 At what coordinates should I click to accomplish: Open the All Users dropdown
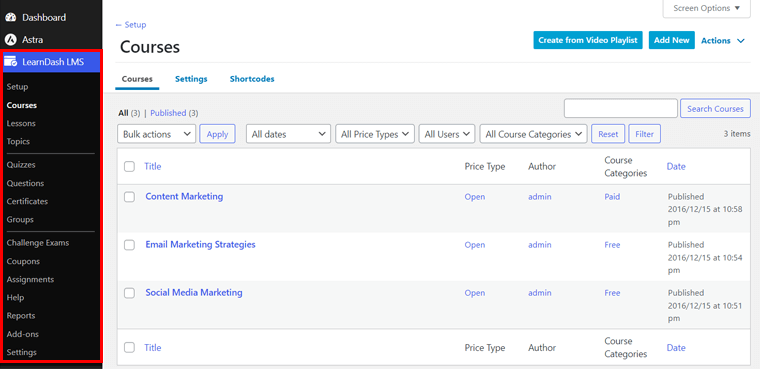click(447, 134)
